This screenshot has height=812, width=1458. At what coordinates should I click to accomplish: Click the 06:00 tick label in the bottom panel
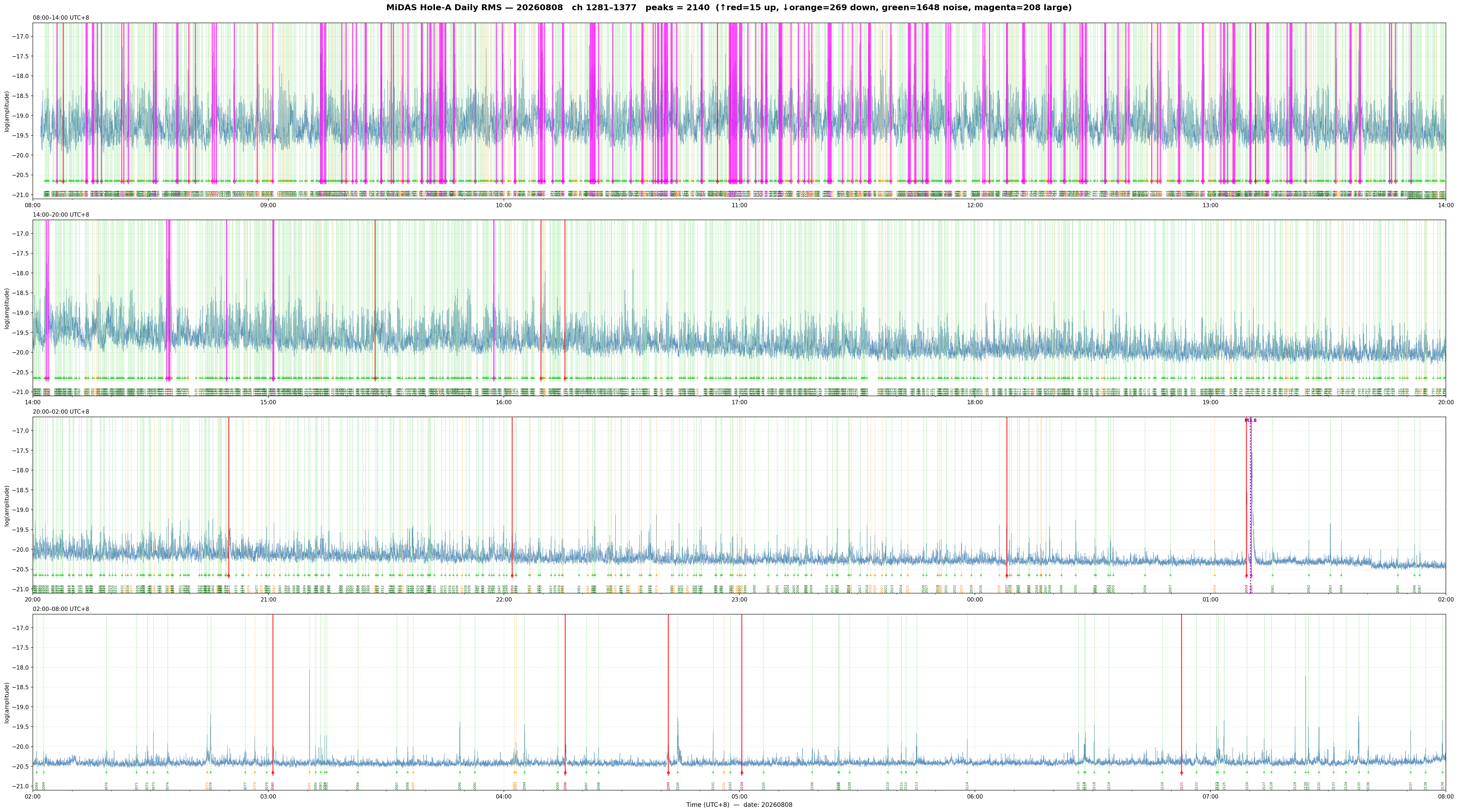(x=975, y=797)
